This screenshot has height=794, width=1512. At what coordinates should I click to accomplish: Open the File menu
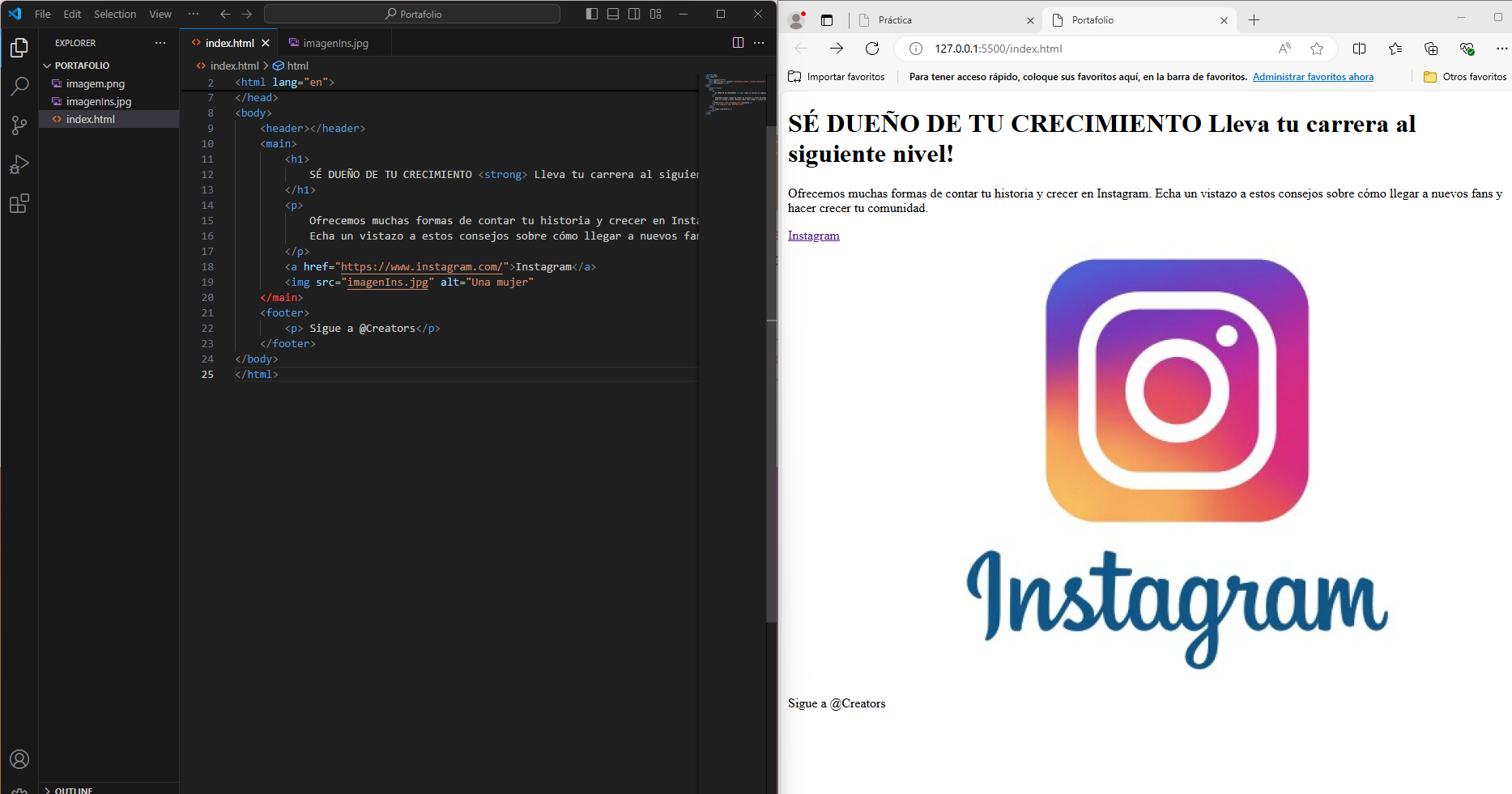click(x=43, y=14)
